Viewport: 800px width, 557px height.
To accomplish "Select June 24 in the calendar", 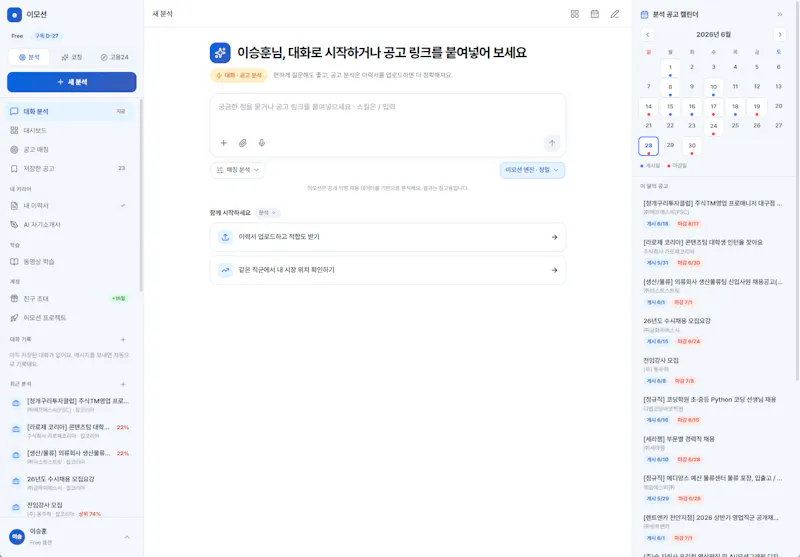I will click(713, 126).
